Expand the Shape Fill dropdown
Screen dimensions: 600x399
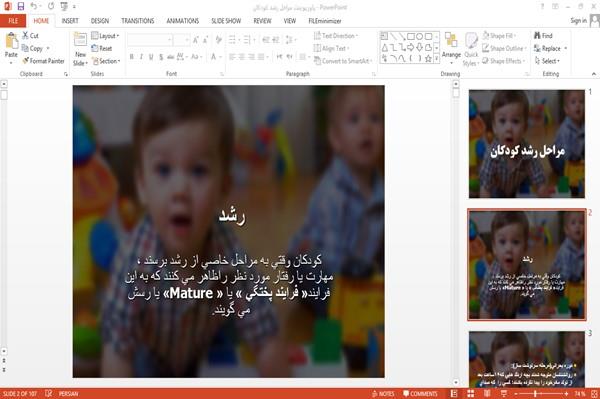[x=499, y=36]
